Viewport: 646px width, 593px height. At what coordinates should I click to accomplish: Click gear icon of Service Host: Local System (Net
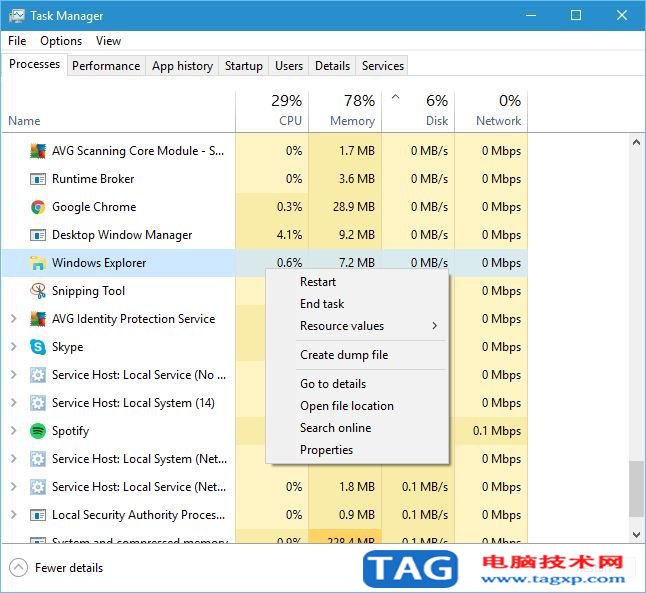tap(38, 459)
